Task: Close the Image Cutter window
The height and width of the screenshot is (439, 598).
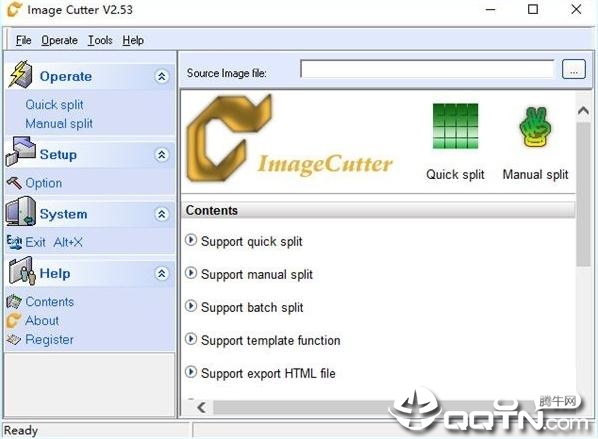Action: (576, 10)
